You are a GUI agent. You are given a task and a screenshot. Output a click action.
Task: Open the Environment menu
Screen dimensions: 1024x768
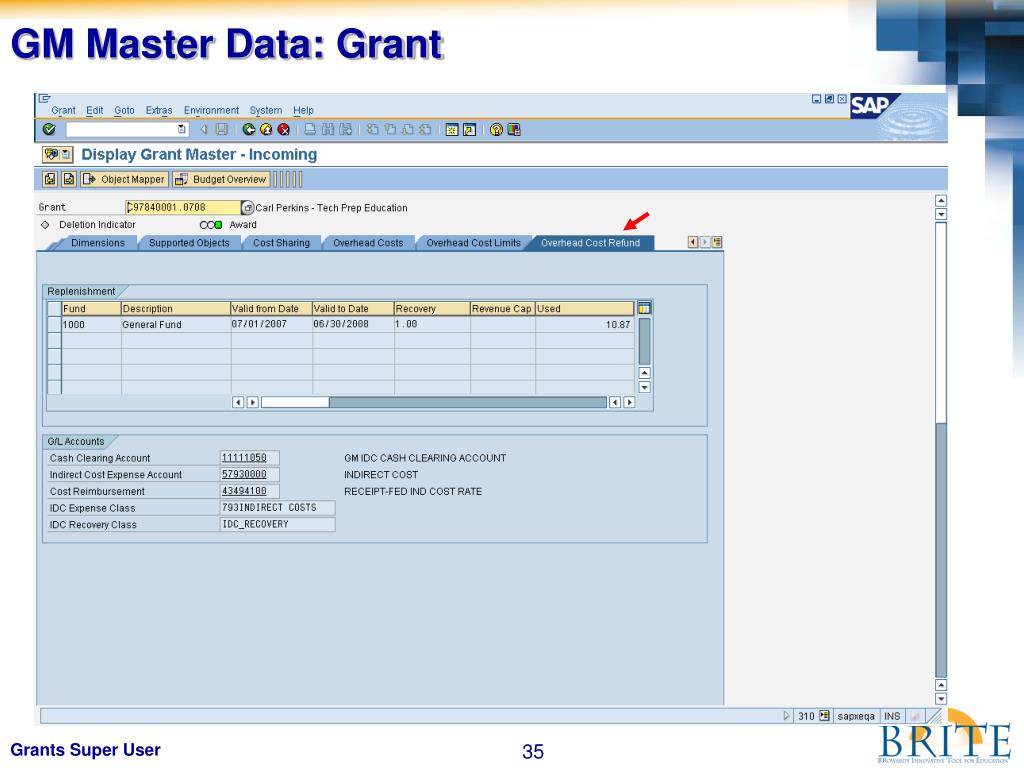tap(211, 110)
